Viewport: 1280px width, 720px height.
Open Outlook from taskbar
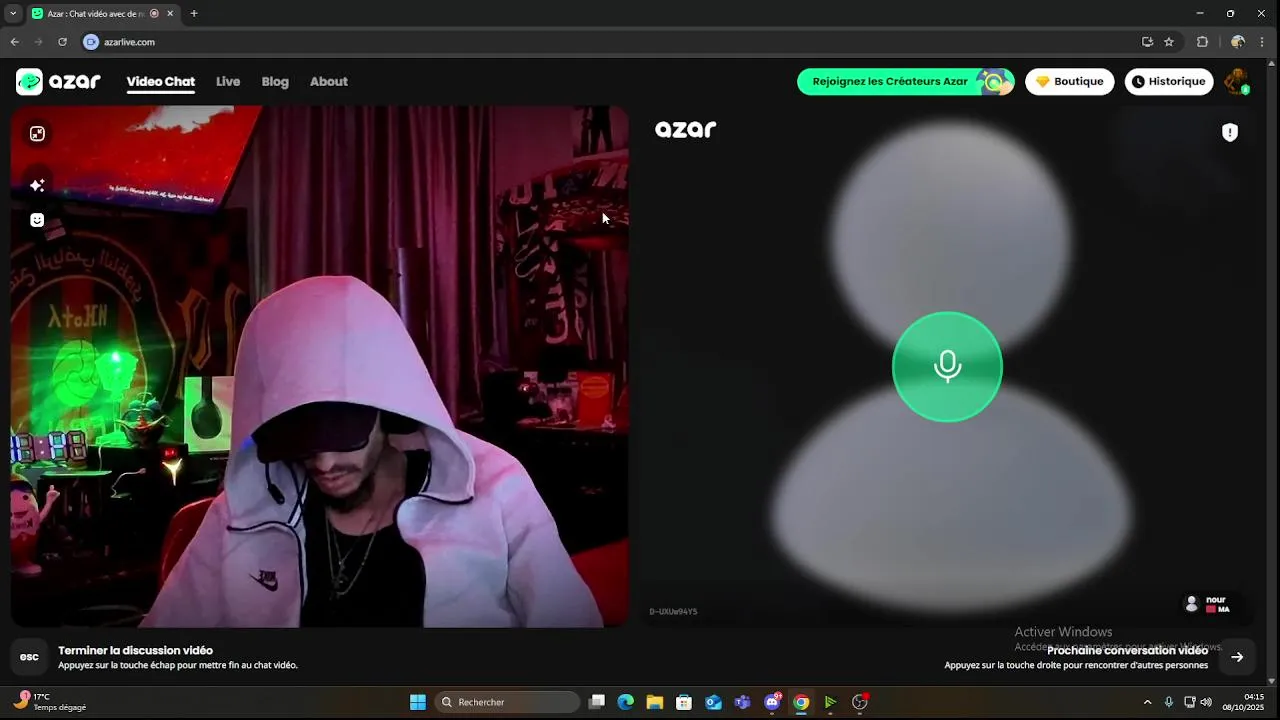tap(713, 702)
